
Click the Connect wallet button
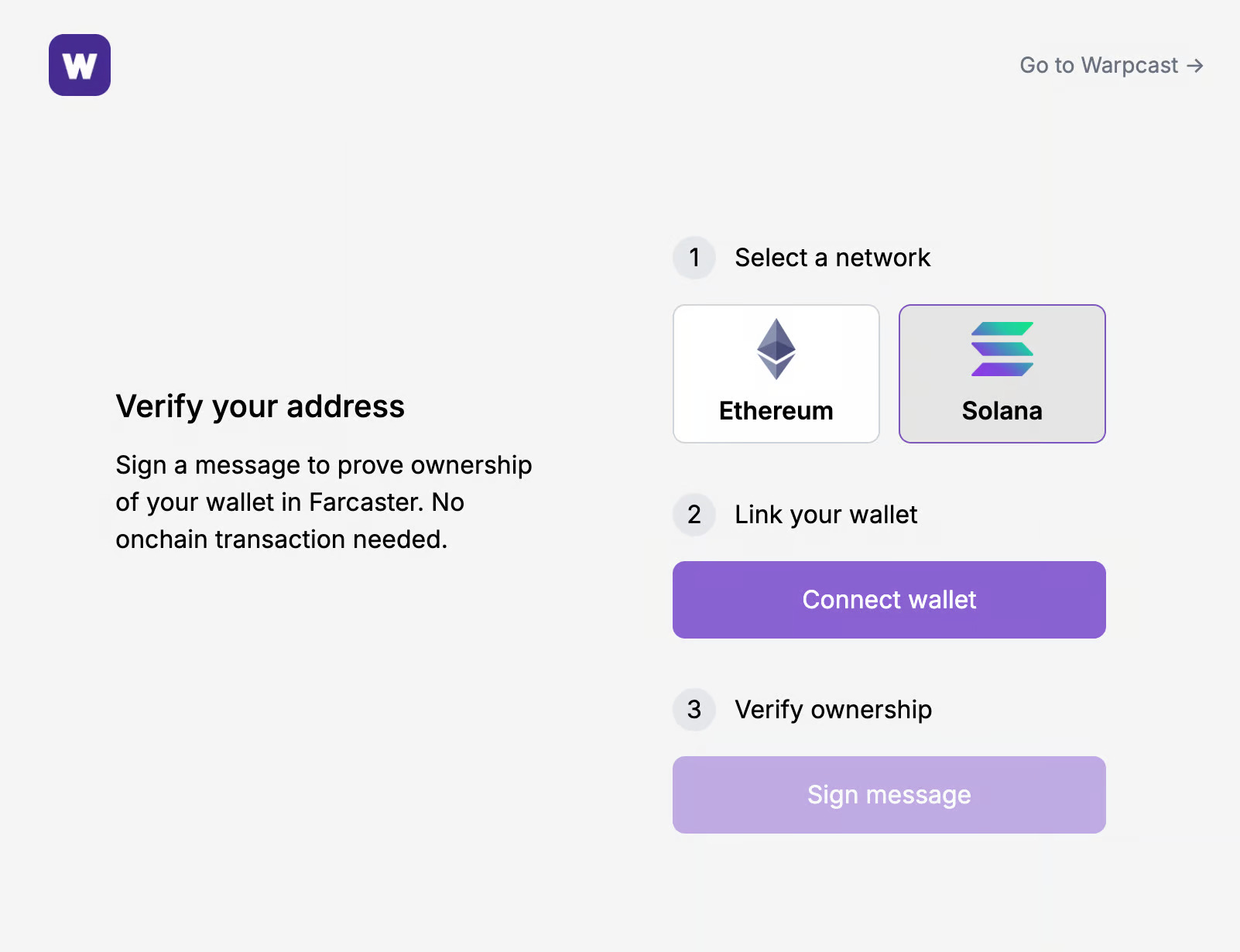click(x=889, y=600)
